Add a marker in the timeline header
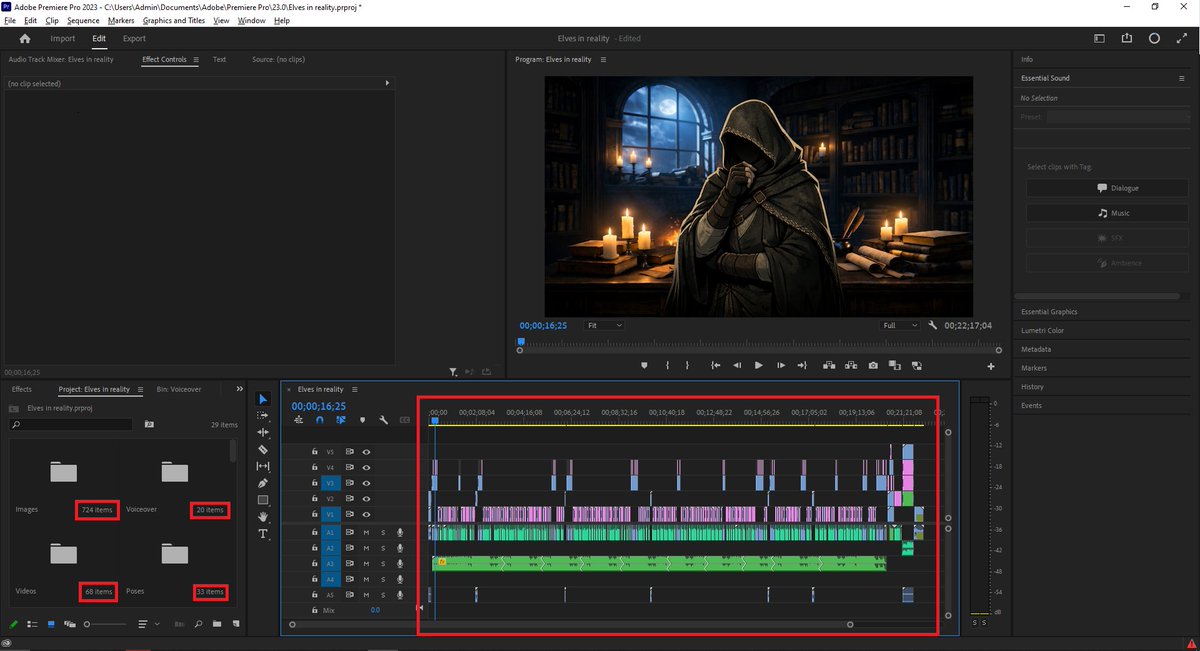Image resolution: width=1200 pixels, height=651 pixels. pyautogui.click(x=362, y=420)
